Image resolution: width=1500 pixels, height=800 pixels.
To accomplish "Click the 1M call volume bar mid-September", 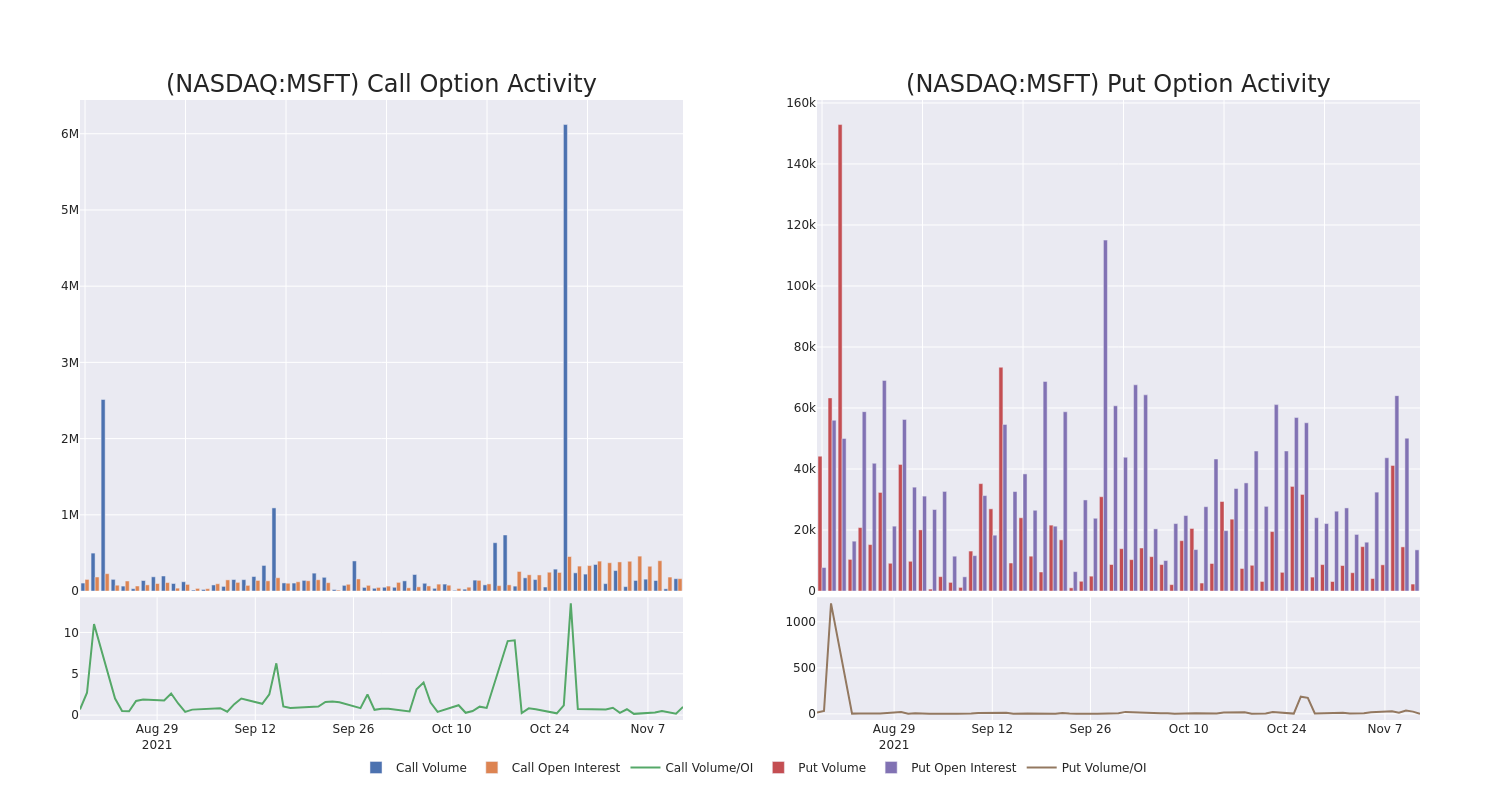I will coord(274,549).
